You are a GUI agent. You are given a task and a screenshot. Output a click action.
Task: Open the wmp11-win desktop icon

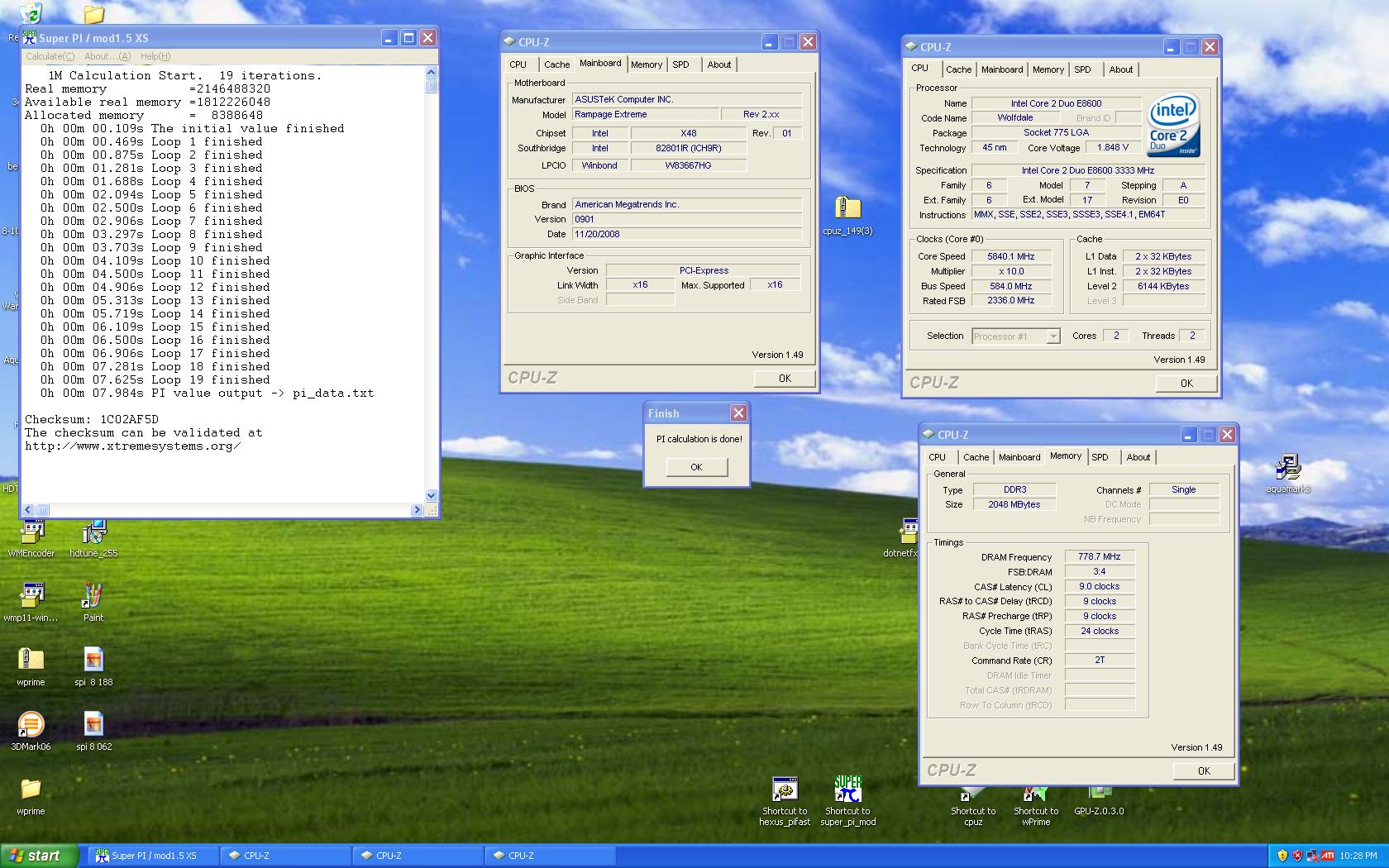31,601
